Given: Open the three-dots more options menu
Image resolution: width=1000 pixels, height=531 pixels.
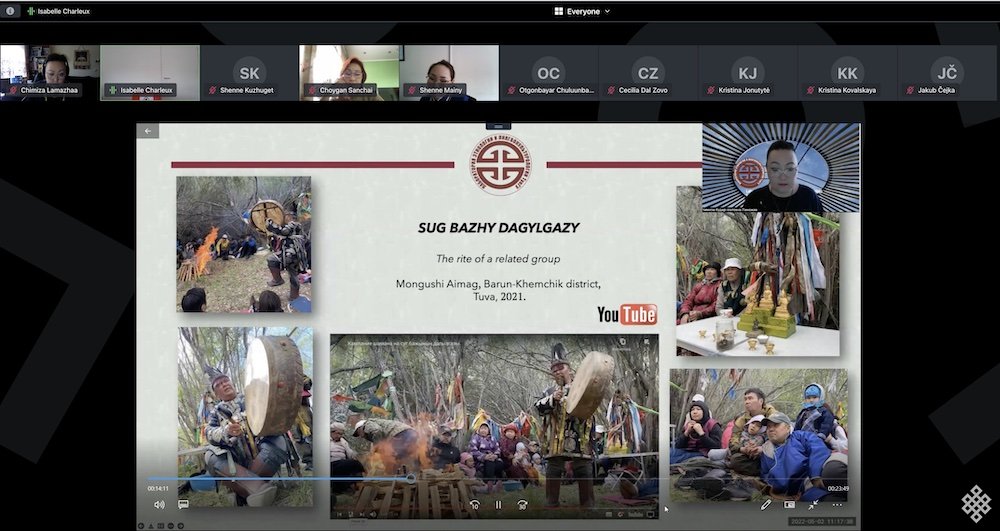Looking at the screenshot, I should click(x=838, y=505).
